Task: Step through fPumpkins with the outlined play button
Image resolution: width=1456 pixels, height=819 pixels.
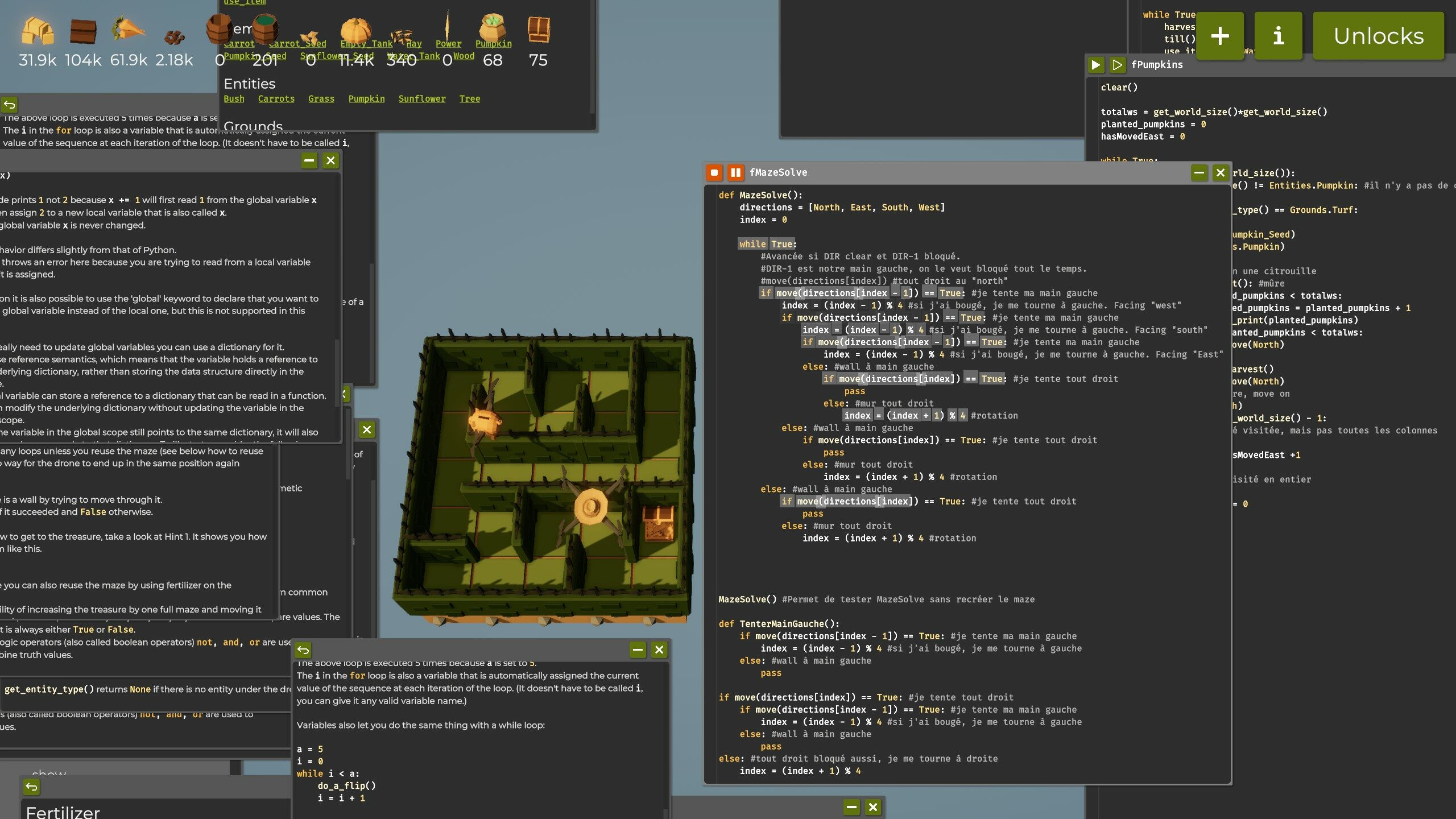Action: (x=1117, y=65)
